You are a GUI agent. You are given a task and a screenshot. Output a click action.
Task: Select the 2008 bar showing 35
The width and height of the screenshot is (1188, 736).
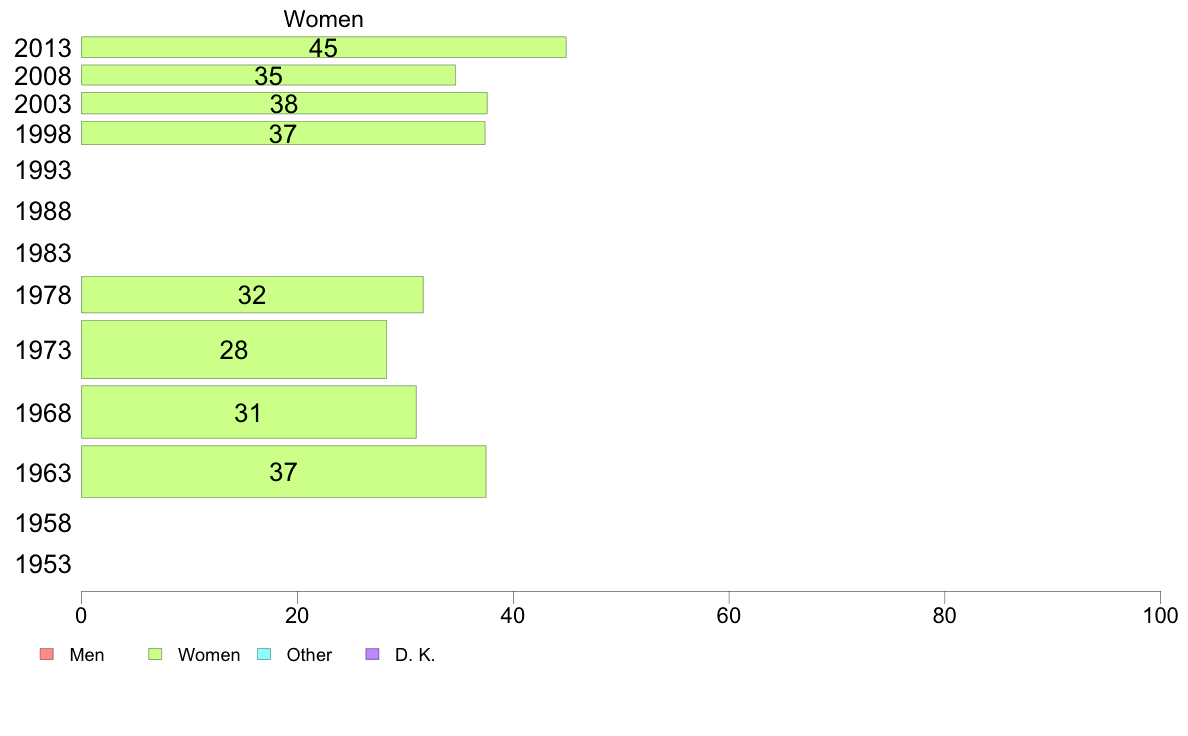pos(268,75)
